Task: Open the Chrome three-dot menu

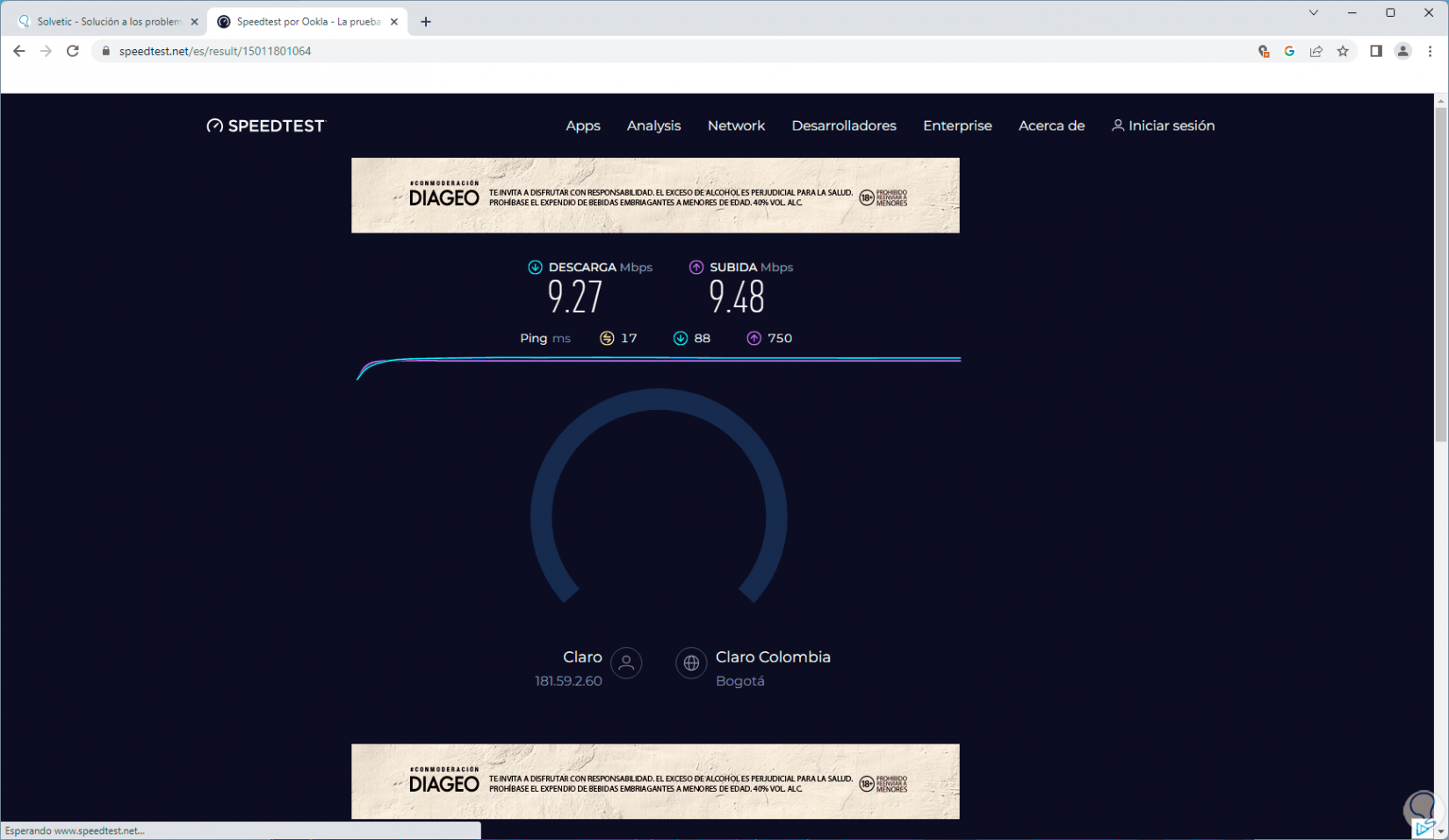Action: tap(1430, 51)
